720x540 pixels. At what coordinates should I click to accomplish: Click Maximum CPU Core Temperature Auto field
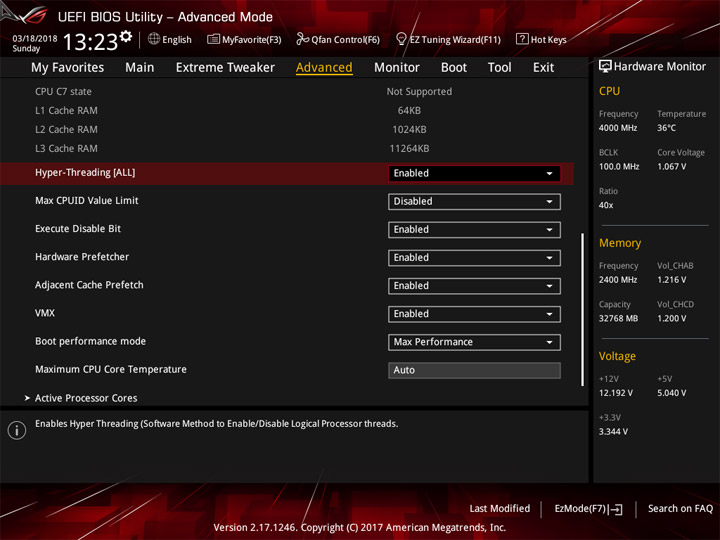474,370
